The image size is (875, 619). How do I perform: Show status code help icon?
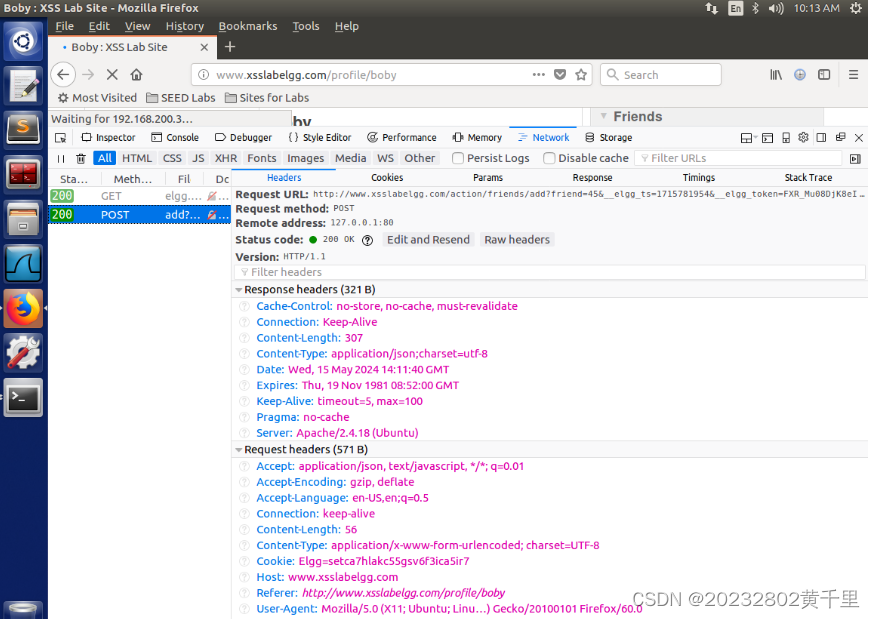[367, 240]
